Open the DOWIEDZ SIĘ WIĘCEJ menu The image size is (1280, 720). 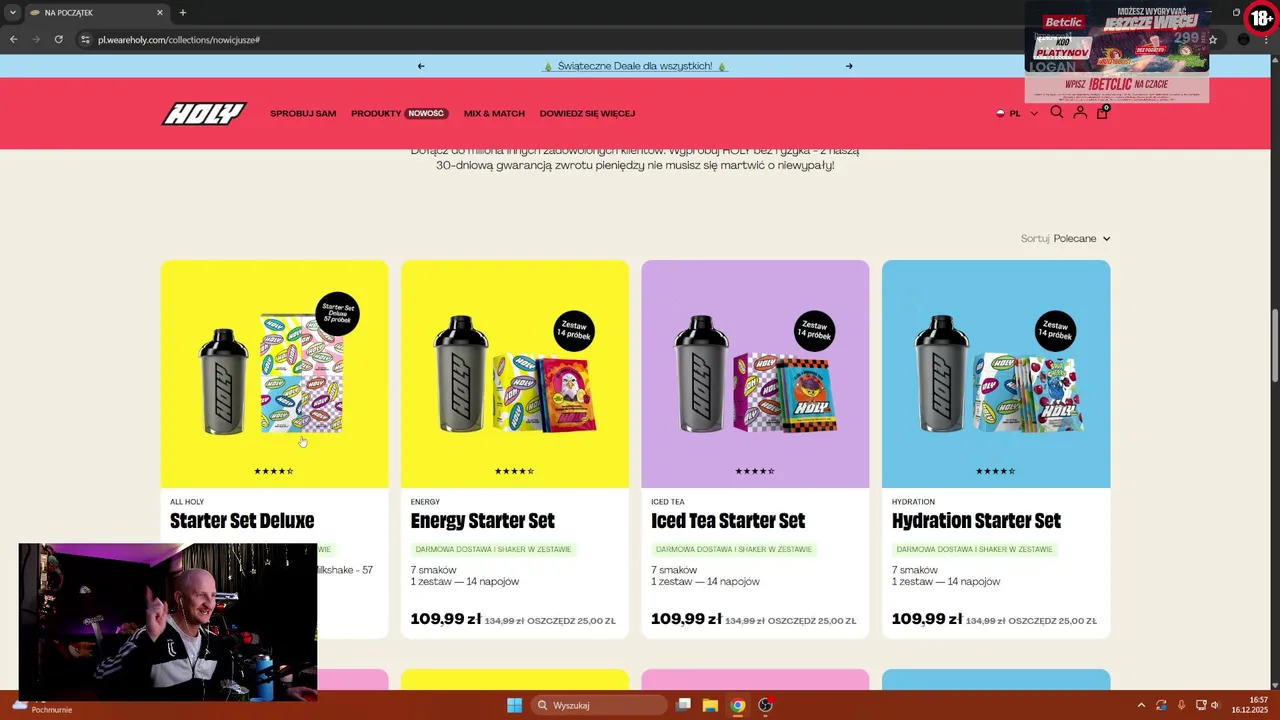click(x=587, y=113)
